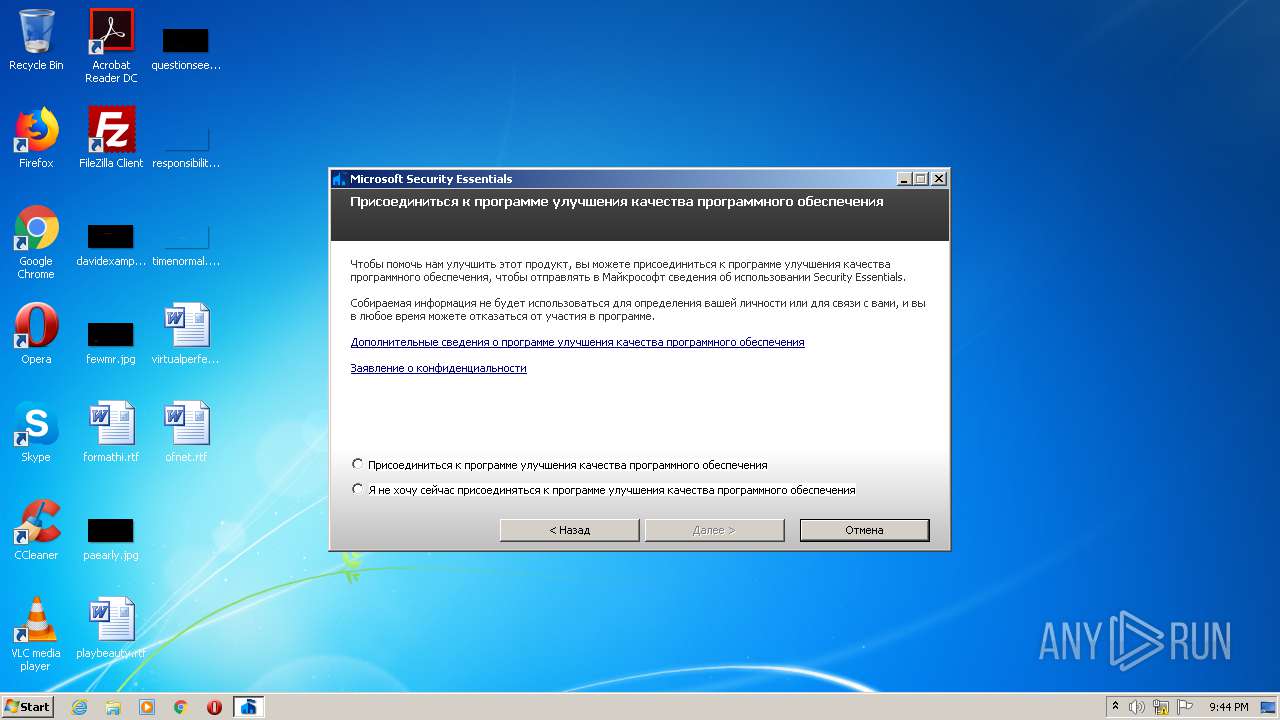Open Windows Explorer from the taskbar

[113, 707]
